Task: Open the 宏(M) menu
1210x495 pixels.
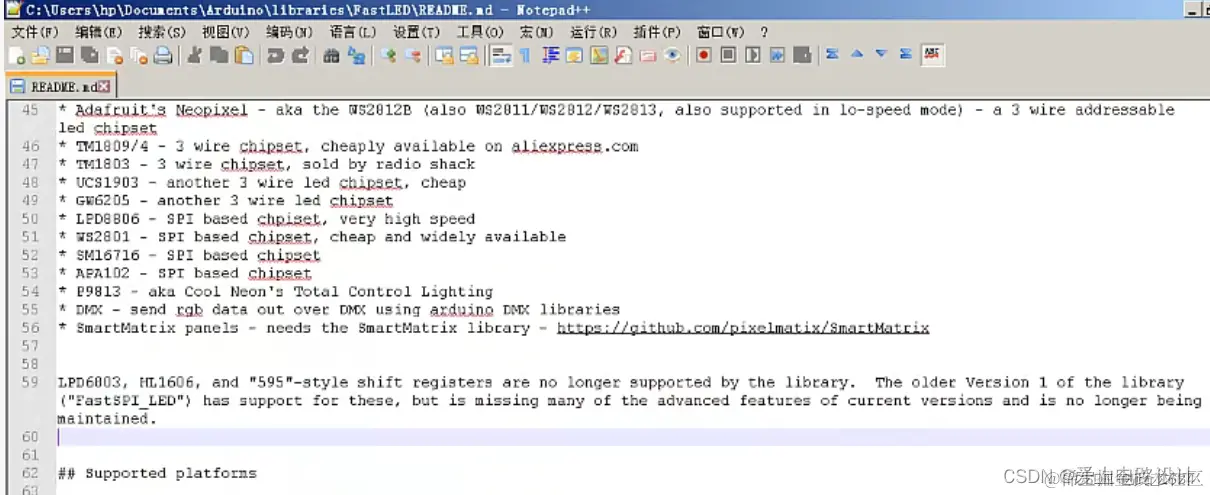Action: pyautogui.click(x=537, y=32)
